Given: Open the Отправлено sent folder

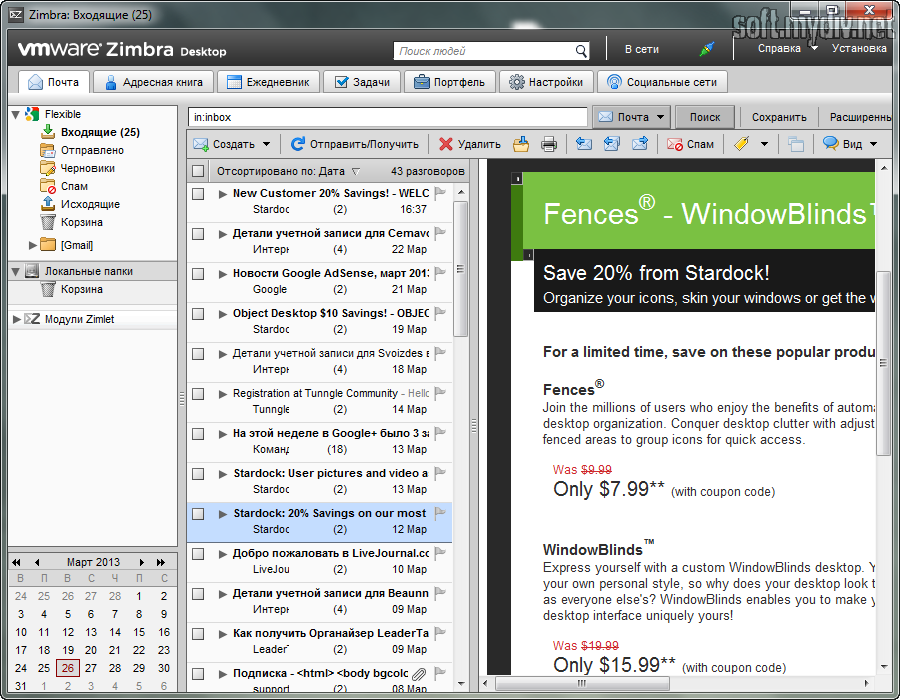Looking at the screenshot, I should (92, 150).
